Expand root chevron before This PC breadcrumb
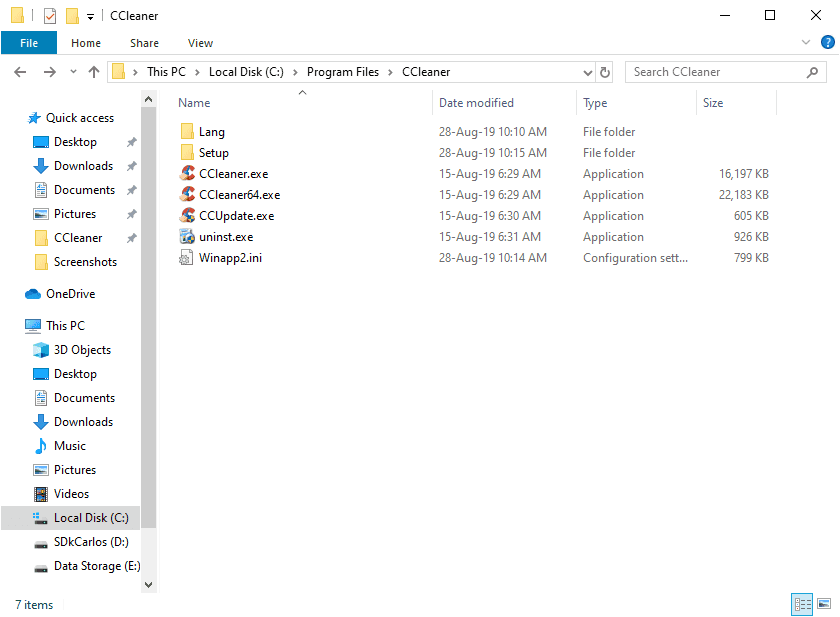The image size is (840, 617). (x=135, y=72)
